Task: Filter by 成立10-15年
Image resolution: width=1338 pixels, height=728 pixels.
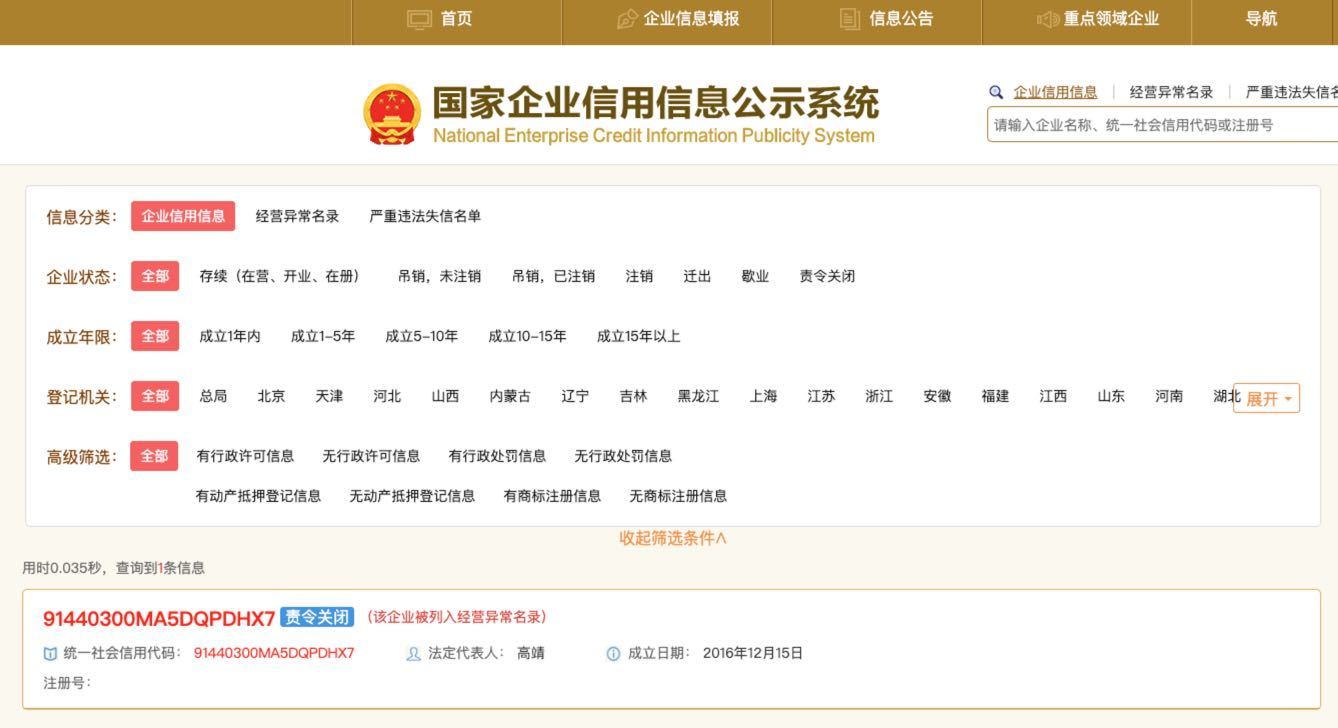Action: pyautogui.click(x=527, y=336)
